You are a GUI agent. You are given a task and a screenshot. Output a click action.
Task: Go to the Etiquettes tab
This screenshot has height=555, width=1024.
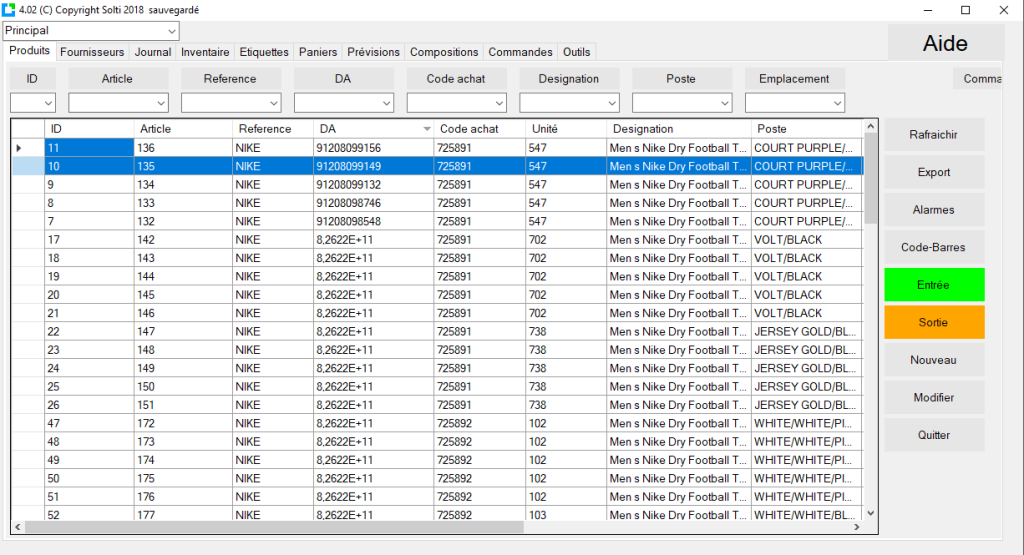[x=264, y=52]
